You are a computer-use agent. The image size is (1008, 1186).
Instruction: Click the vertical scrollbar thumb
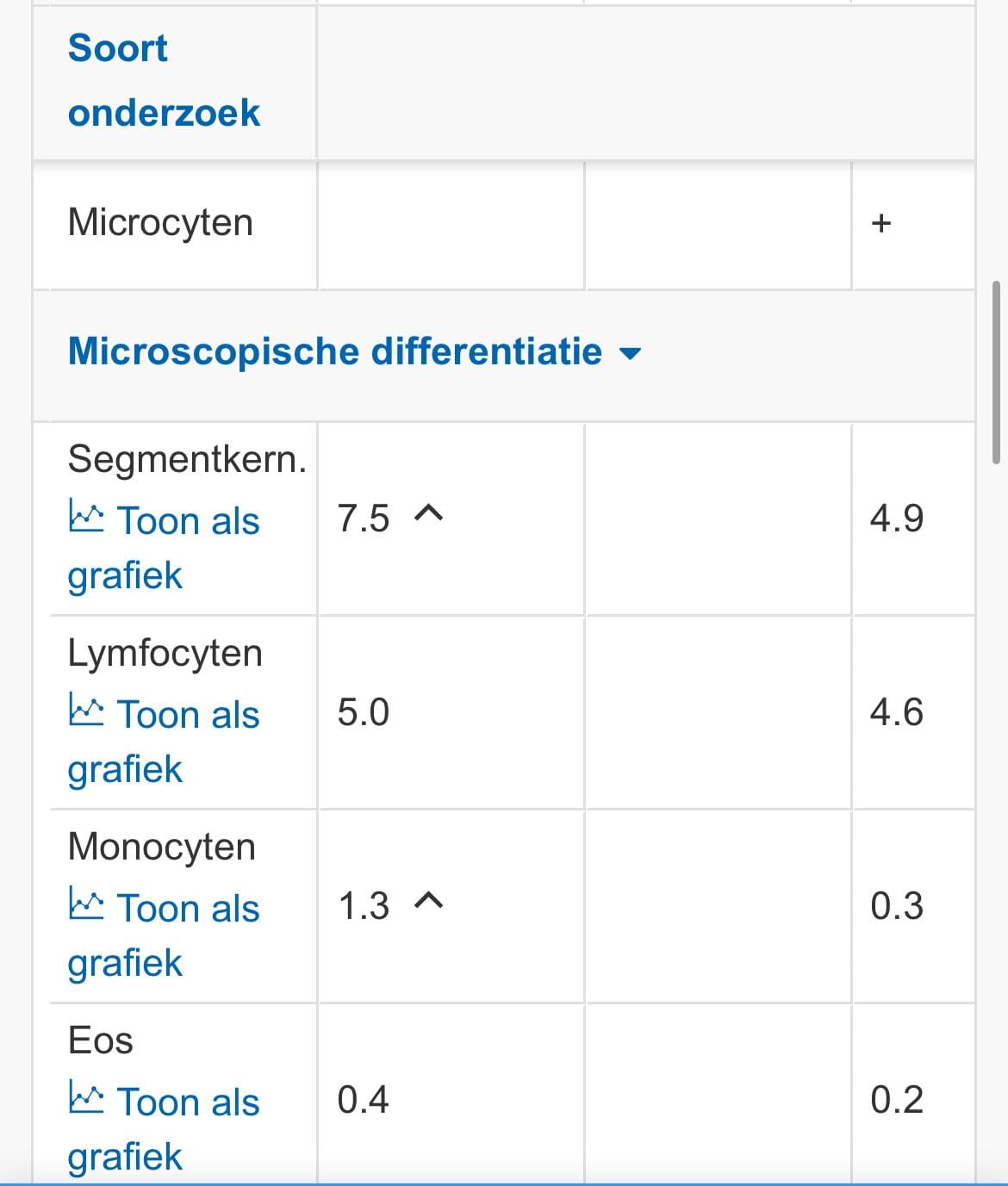[997, 372]
